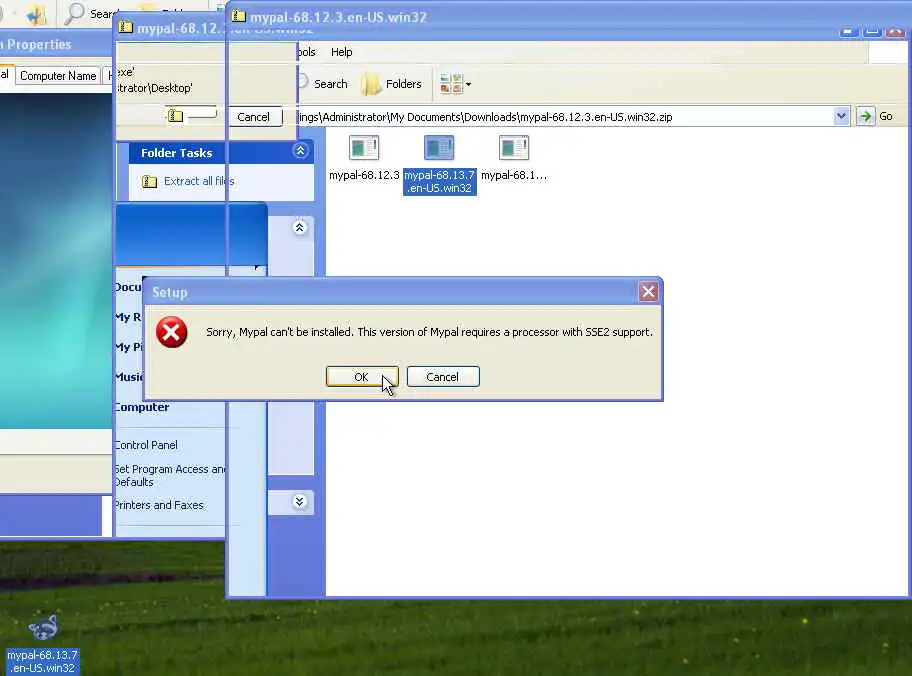The height and width of the screenshot is (676, 912).
Task: Collapse the second side panel chevron
Action: click(x=300, y=227)
